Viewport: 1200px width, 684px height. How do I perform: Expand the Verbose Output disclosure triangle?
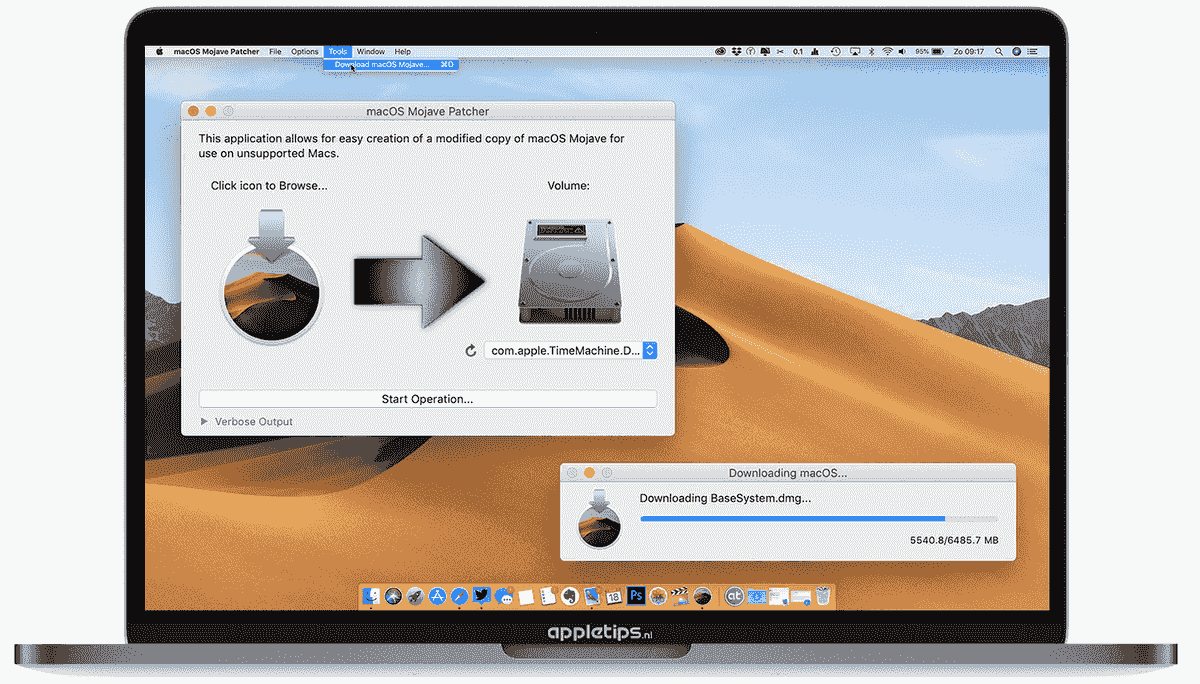205,421
